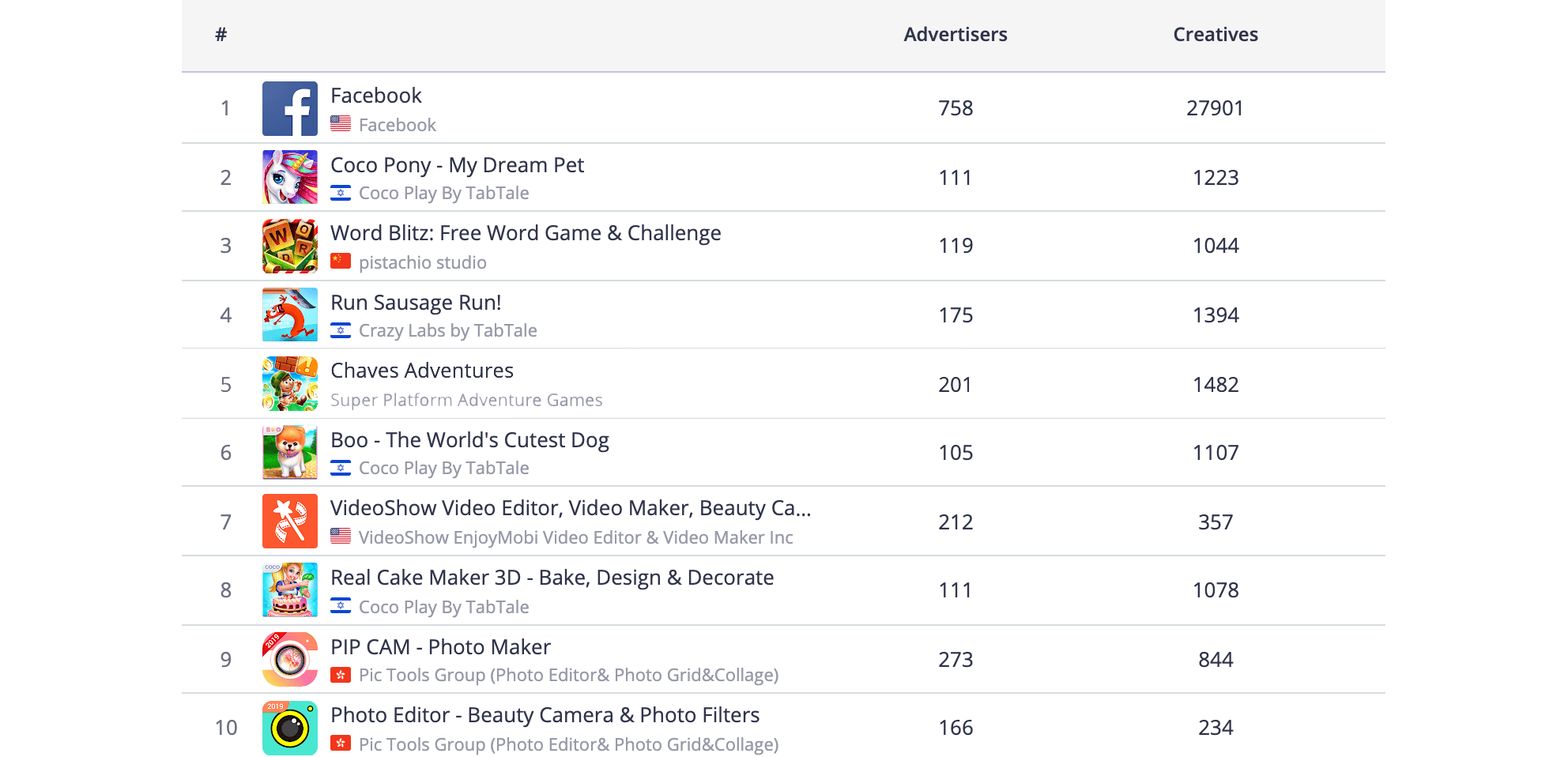Open the Chaves Adventures app icon
The height and width of the screenshot is (757, 1568).
290,383
